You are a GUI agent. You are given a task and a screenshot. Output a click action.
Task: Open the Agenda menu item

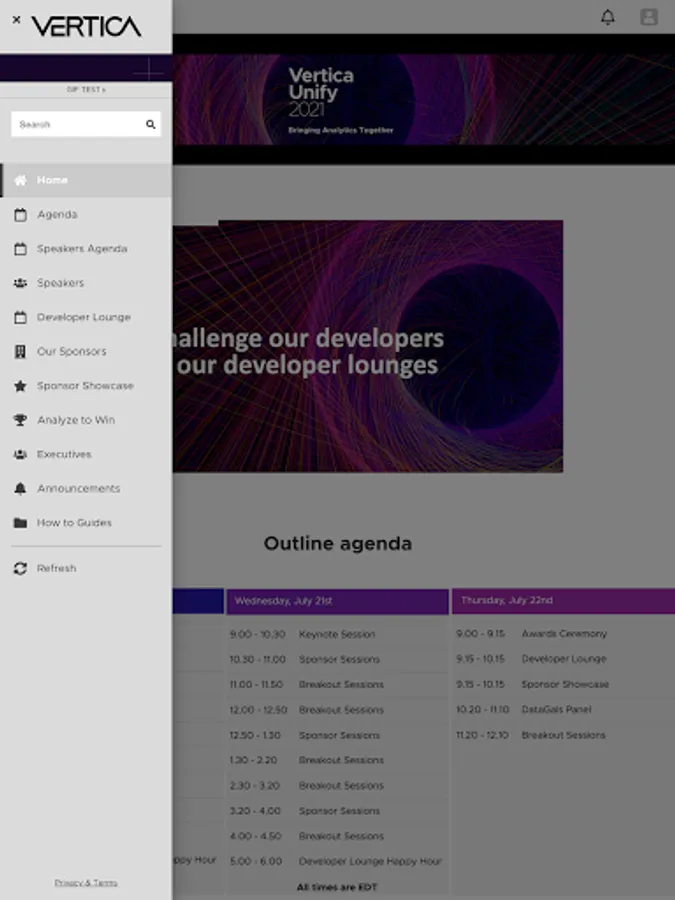tap(86, 215)
